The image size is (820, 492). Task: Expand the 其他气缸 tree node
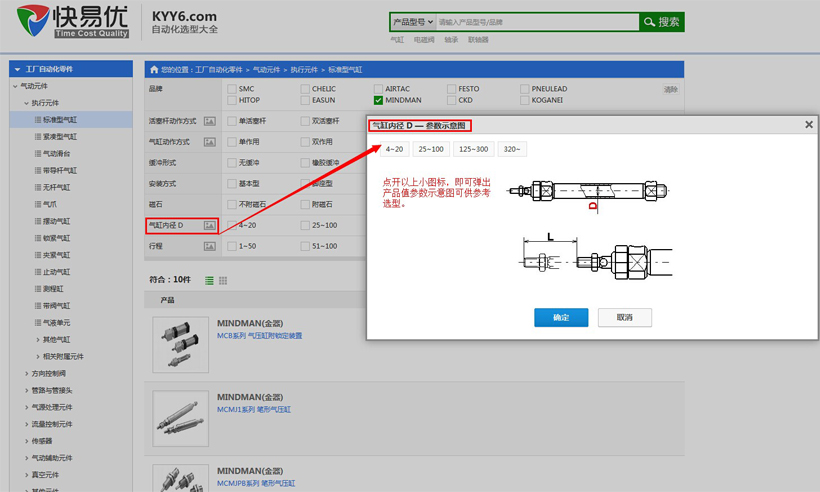[38, 340]
